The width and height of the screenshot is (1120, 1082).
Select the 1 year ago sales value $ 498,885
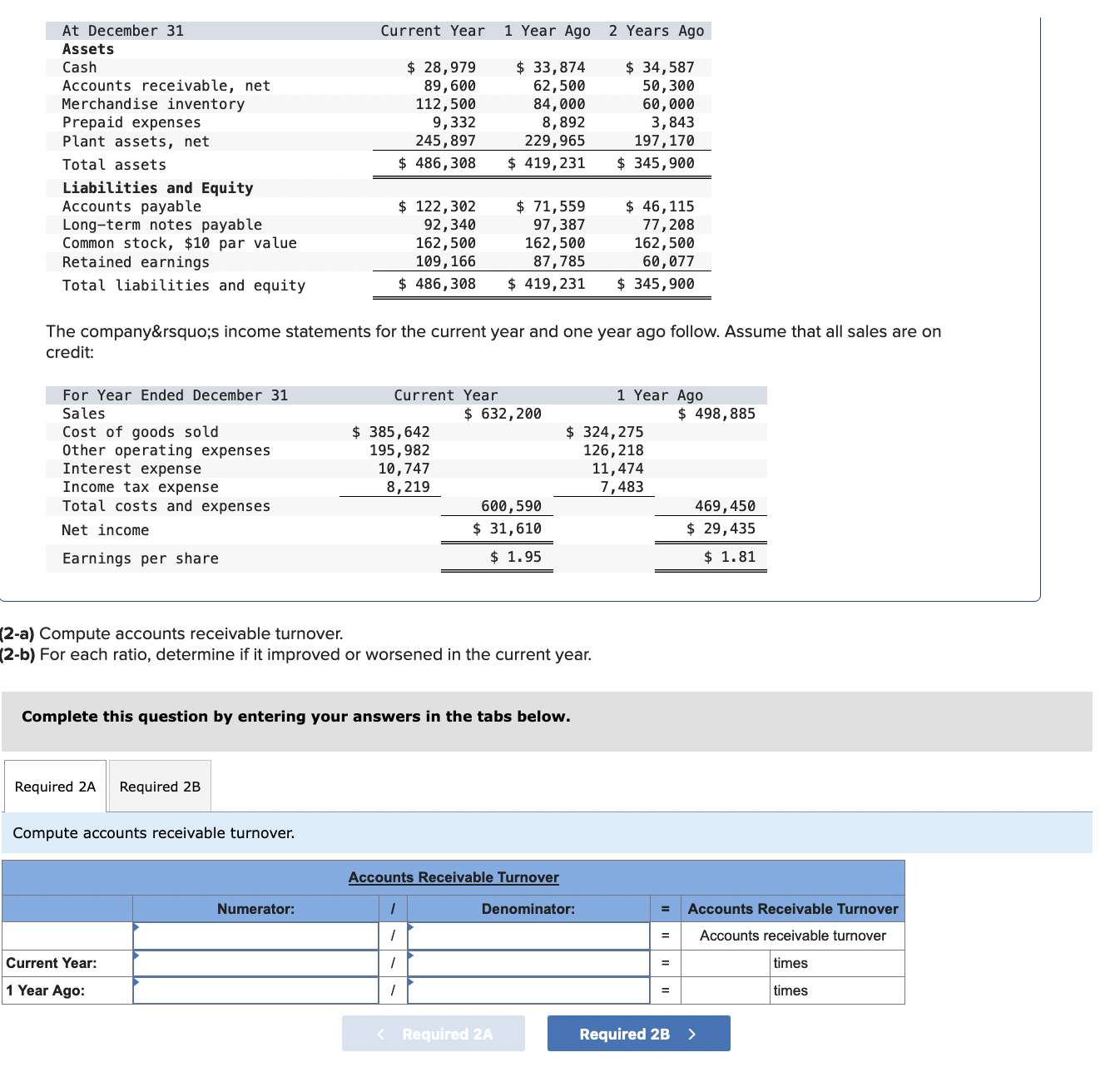(716, 414)
